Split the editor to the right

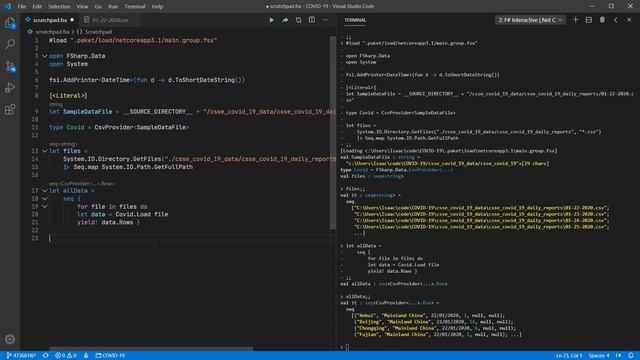pos(312,20)
